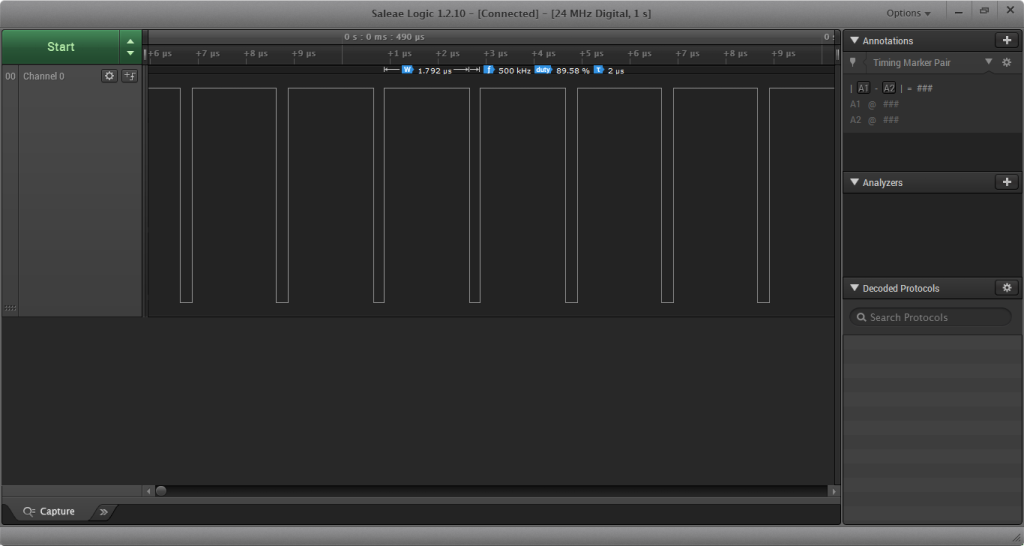
Task: Click the A2 timing marker button
Action: [889, 88]
